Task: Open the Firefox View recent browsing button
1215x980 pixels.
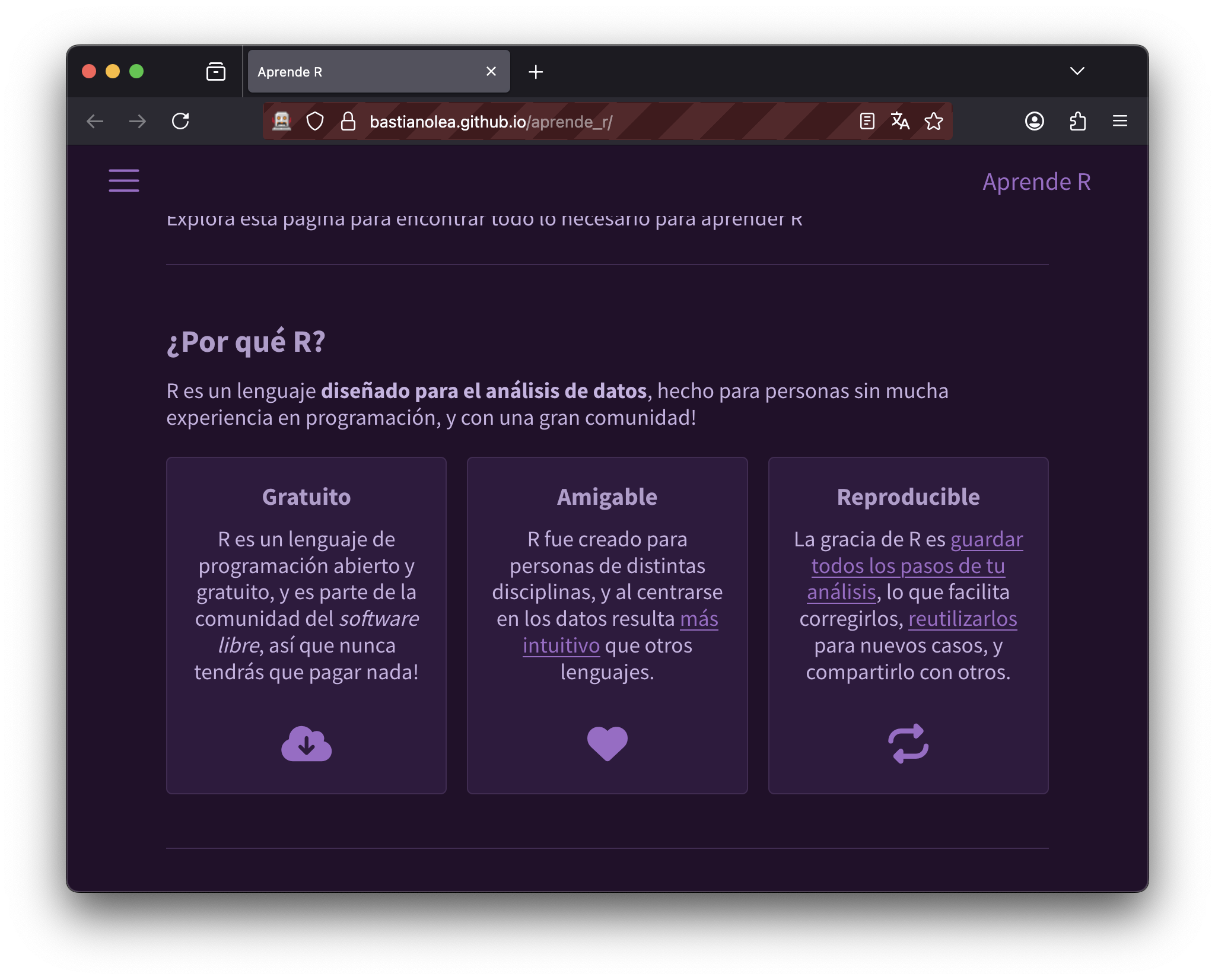Action: (216, 72)
